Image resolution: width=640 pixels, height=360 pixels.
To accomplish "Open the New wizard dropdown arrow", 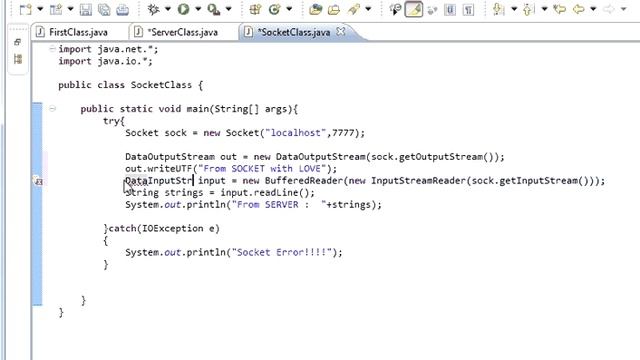I will pyautogui.click(x=40, y=9).
